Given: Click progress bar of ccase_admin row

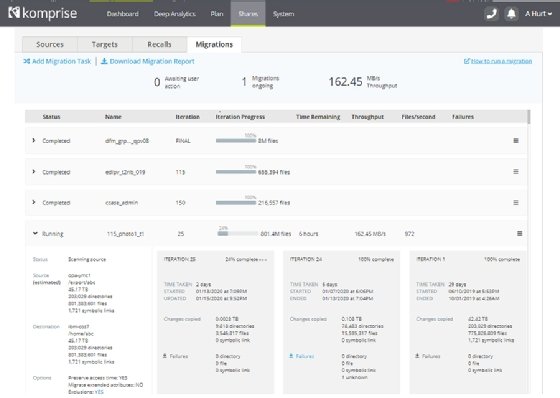Looking at the screenshot, I should [x=236, y=203].
